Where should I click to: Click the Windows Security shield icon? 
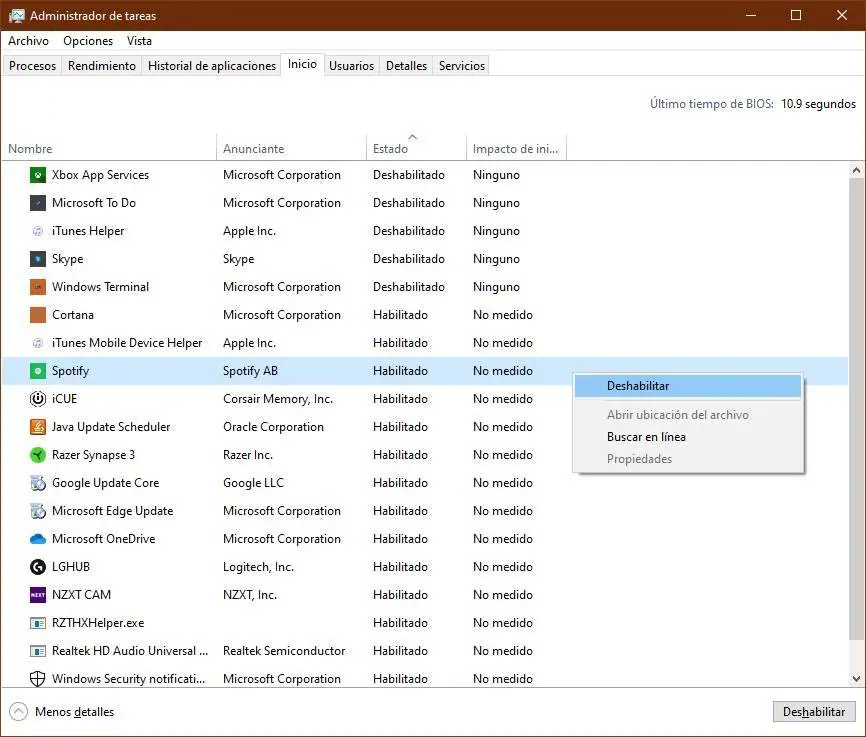click(38, 679)
